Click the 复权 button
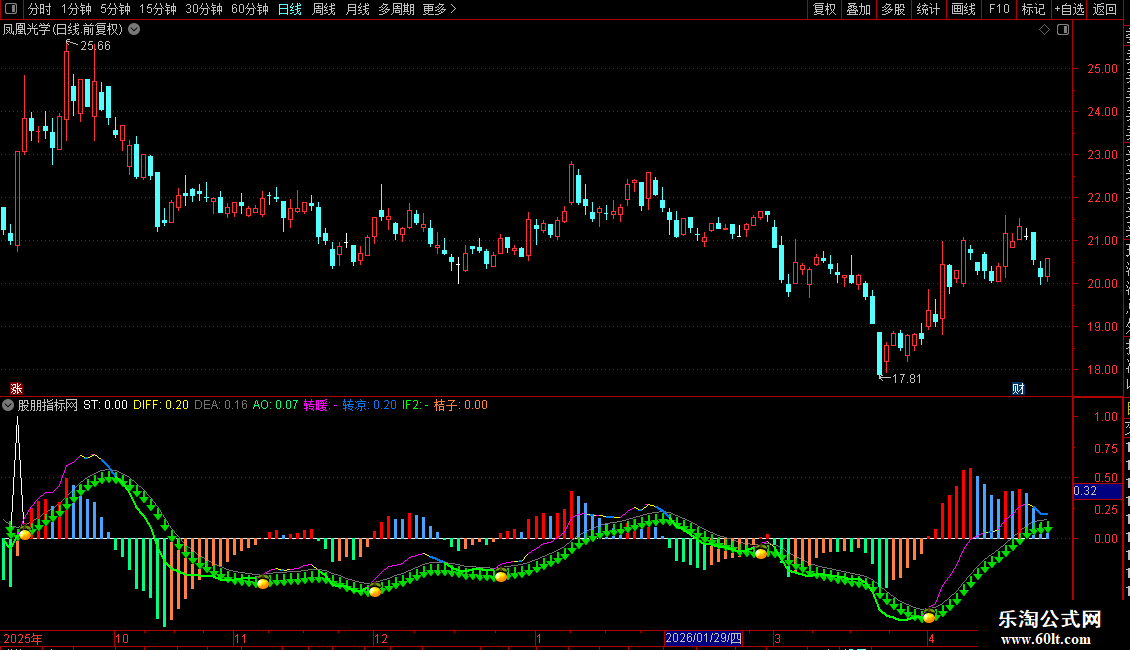 [824, 9]
